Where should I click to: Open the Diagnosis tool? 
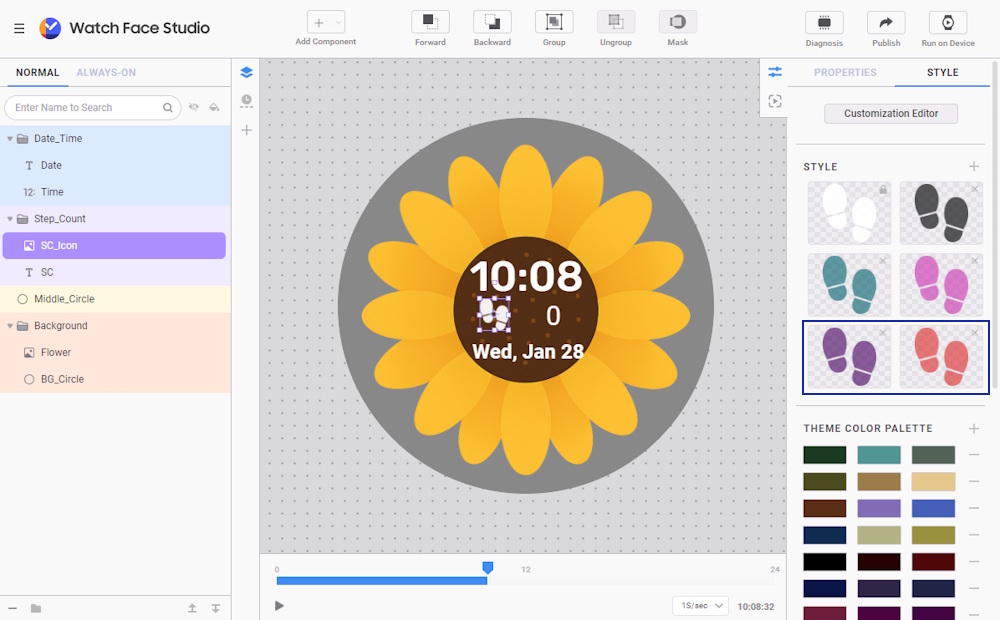tap(824, 22)
